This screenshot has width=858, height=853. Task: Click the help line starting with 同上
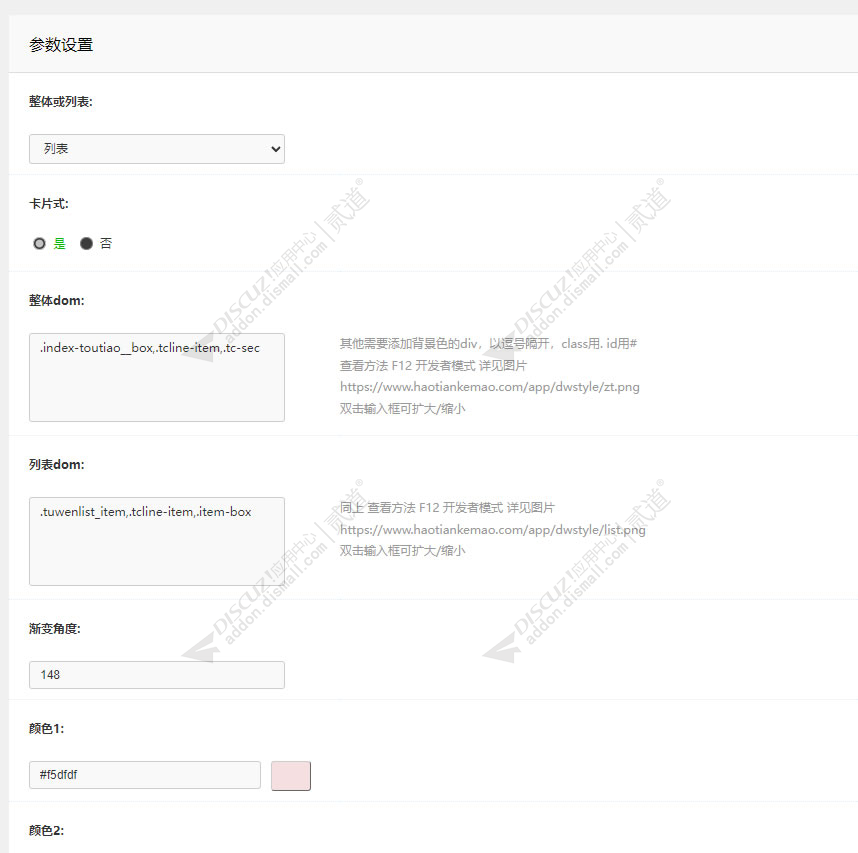[447, 508]
